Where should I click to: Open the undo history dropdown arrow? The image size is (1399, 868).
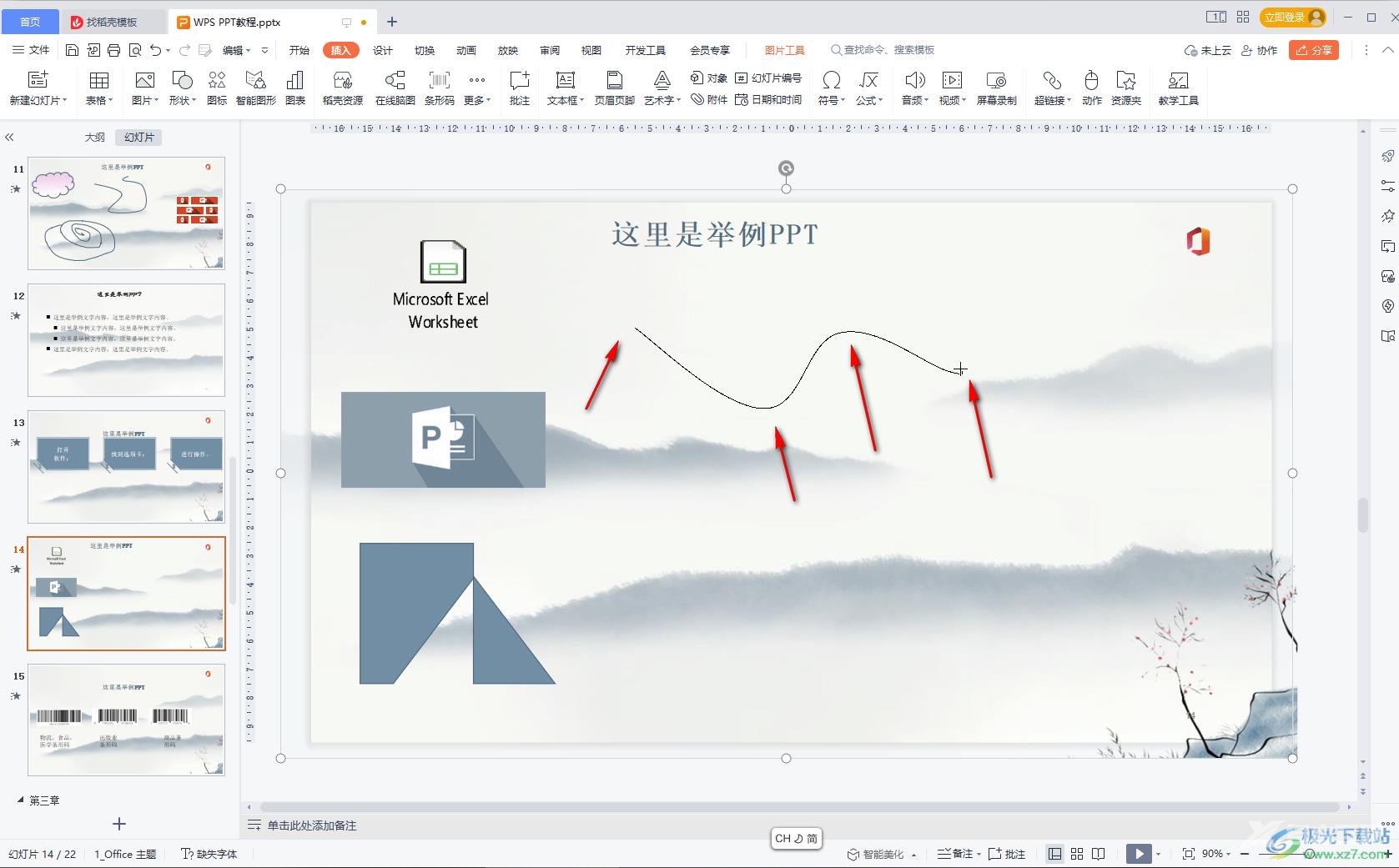(169, 50)
